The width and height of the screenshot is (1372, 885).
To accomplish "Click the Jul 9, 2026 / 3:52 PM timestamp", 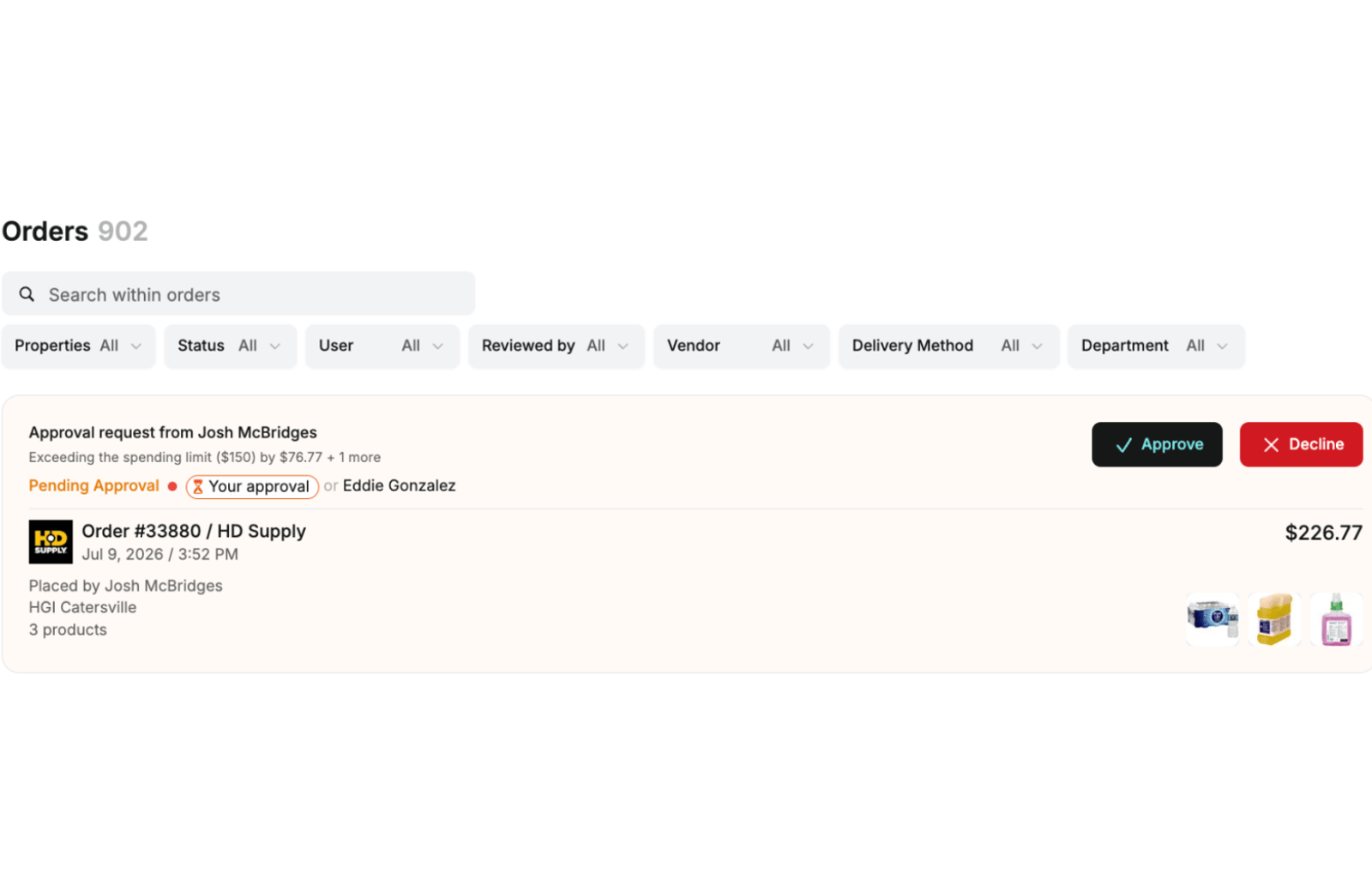I will [160, 554].
